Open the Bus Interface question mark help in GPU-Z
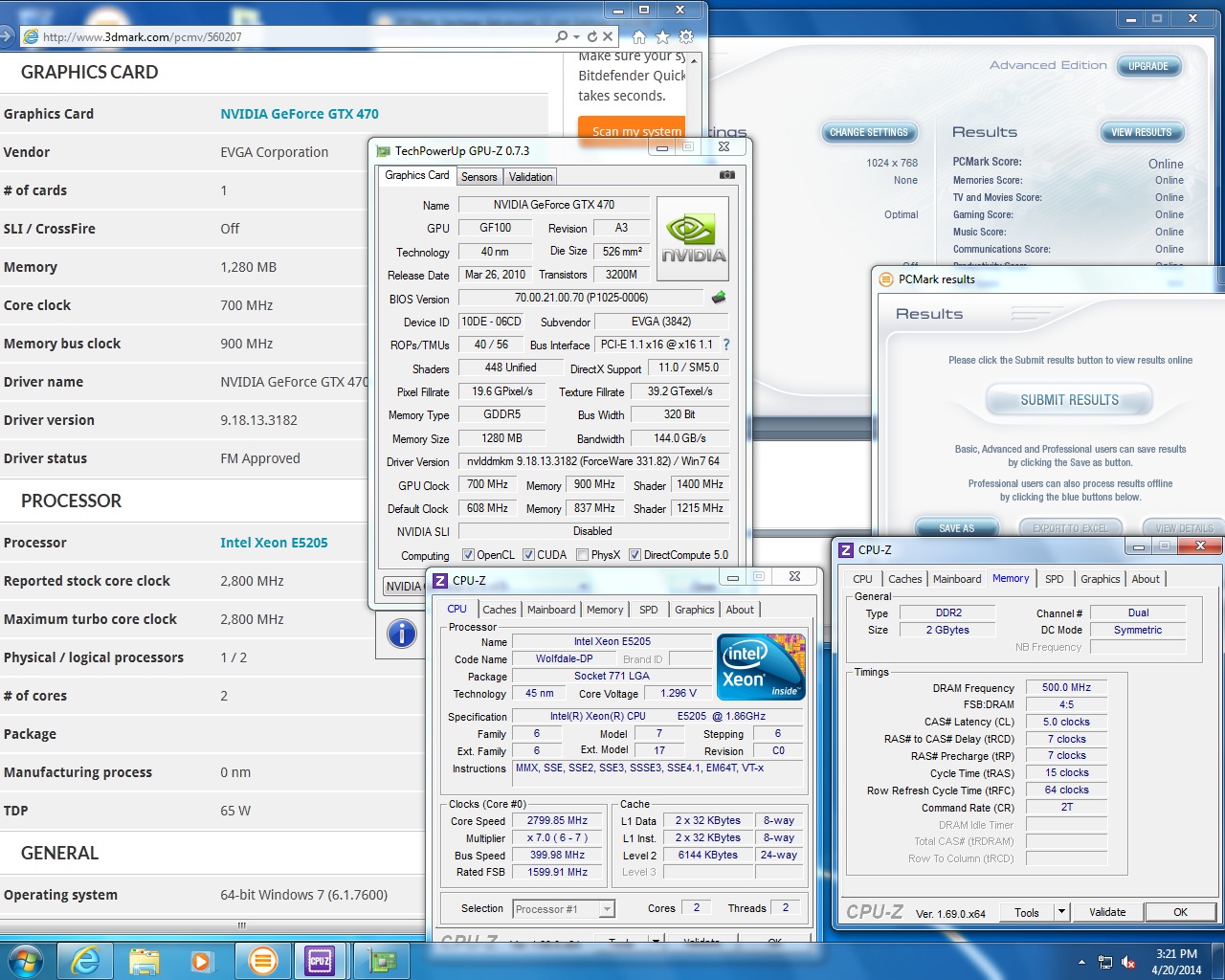Screen dimensions: 1225x980 726,345
